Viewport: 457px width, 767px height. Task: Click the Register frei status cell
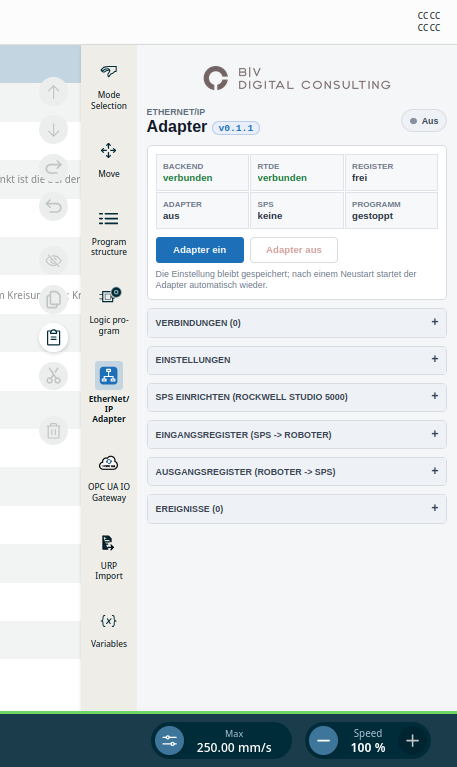pos(391,172)
